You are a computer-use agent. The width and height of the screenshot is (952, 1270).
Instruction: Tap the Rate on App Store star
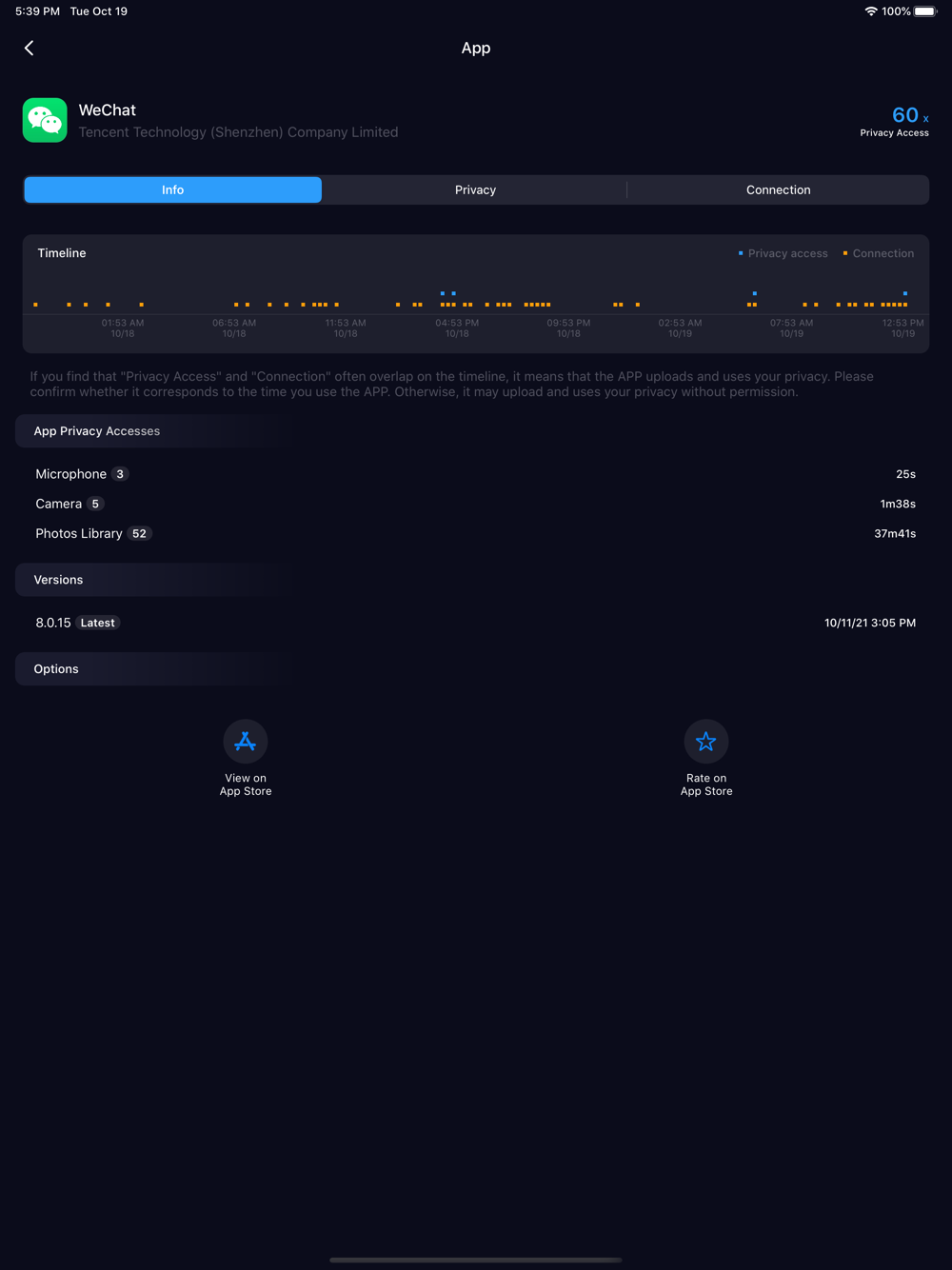point(705,741)
